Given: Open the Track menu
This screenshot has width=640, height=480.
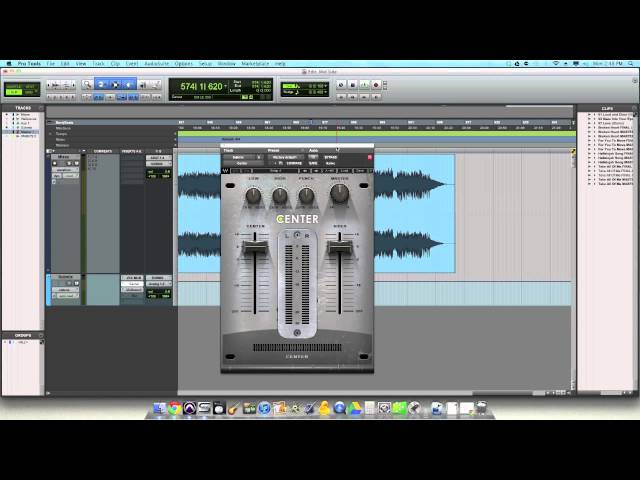Looking at the screenshot, I should [98, 64].
